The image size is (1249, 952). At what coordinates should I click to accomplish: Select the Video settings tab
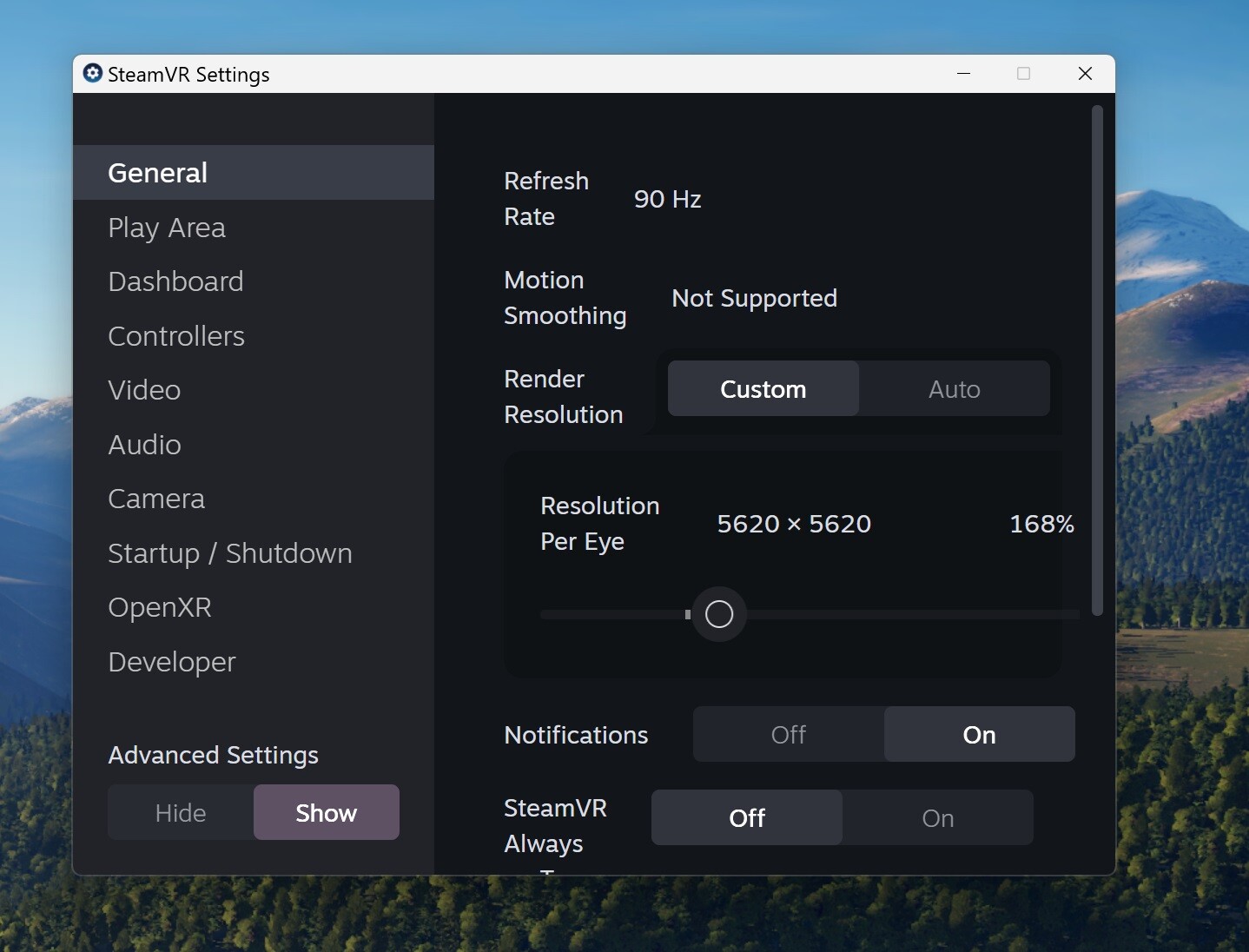pyautogui.click(x=254, y=390)
